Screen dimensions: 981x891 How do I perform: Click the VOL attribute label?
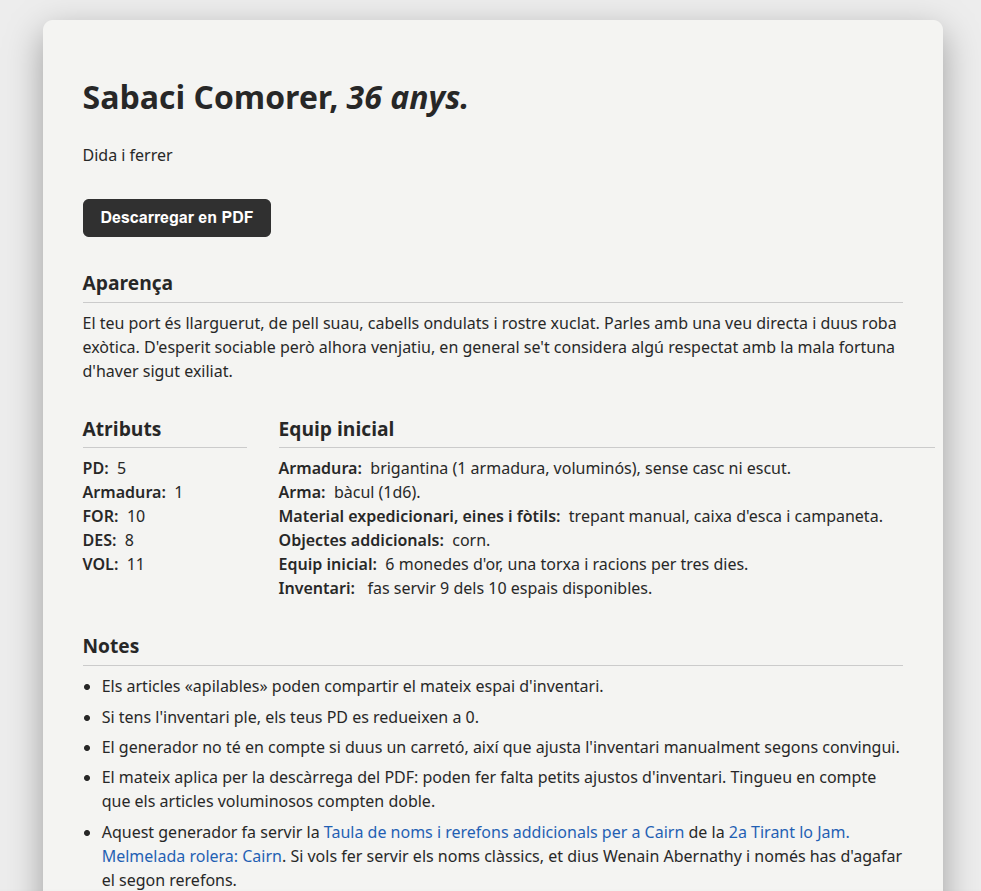tap(100, 564)
